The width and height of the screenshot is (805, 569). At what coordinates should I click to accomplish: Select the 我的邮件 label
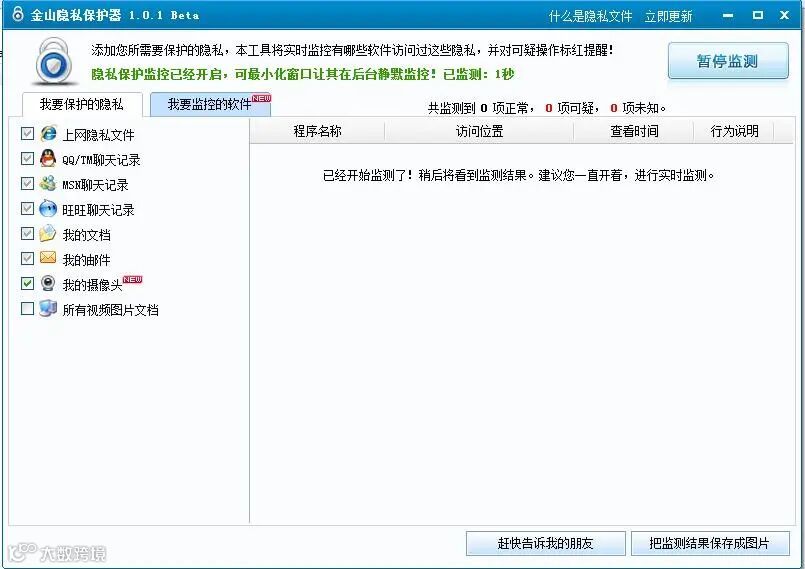tap(86, 260)
